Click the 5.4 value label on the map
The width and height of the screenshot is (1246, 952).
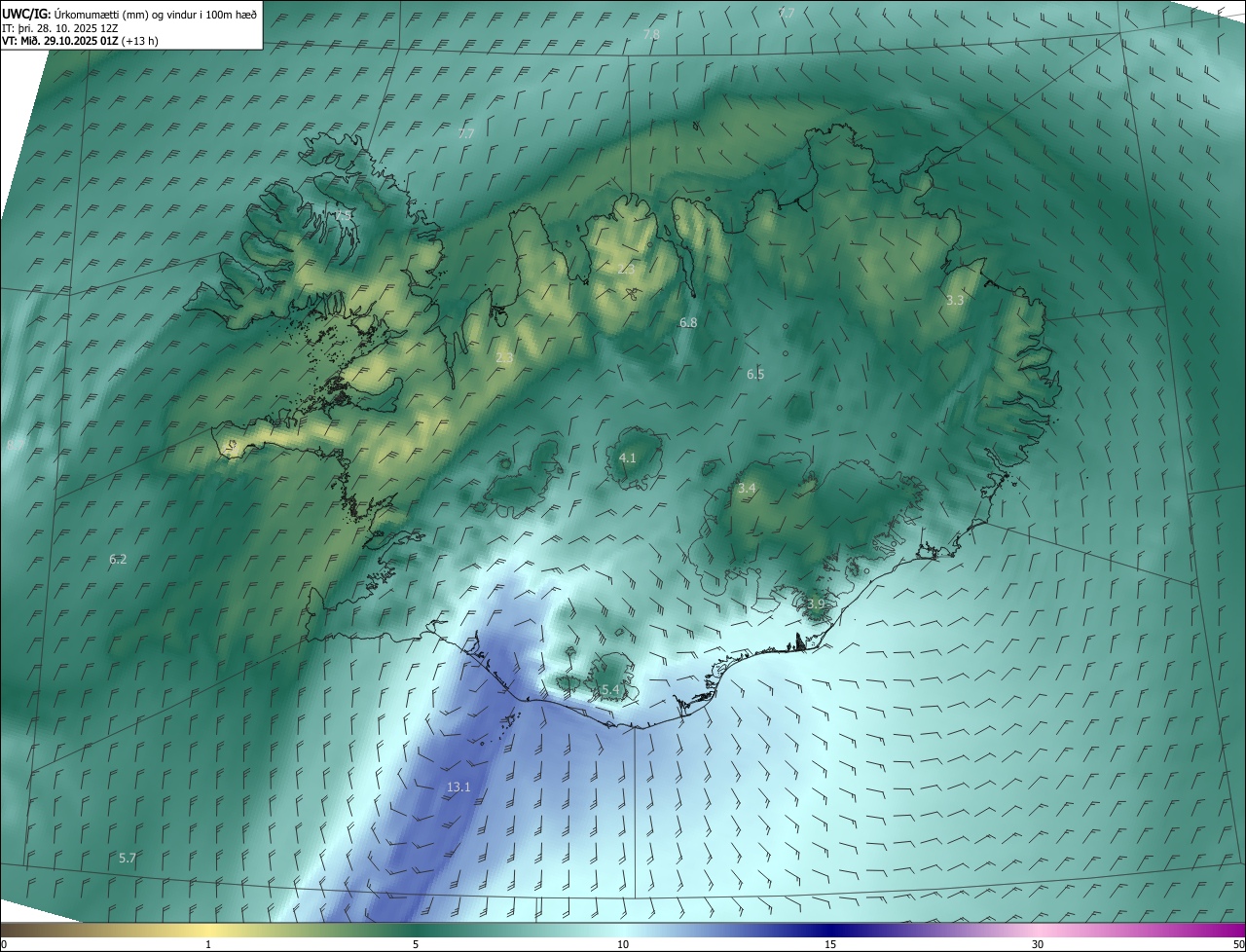[610, 689]
